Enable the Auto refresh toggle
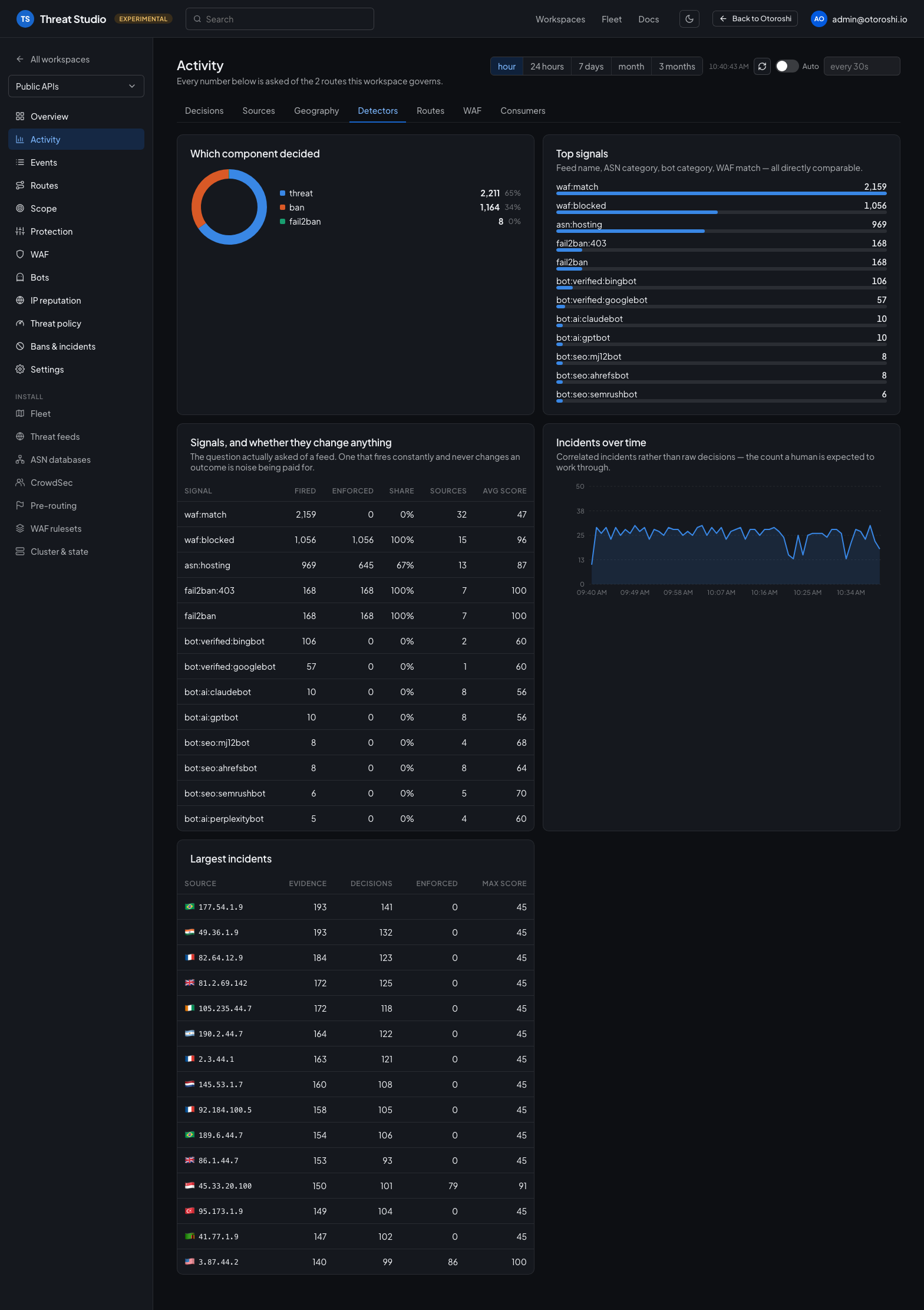The height and width of the screenshot is (1310, 924). click(787, 67)
